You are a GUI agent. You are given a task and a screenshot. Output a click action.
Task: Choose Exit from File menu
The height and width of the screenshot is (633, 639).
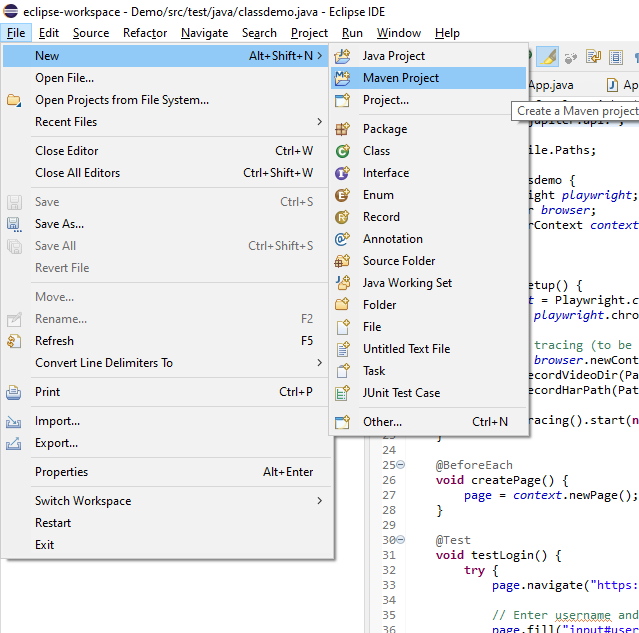[x=165, y=545]
